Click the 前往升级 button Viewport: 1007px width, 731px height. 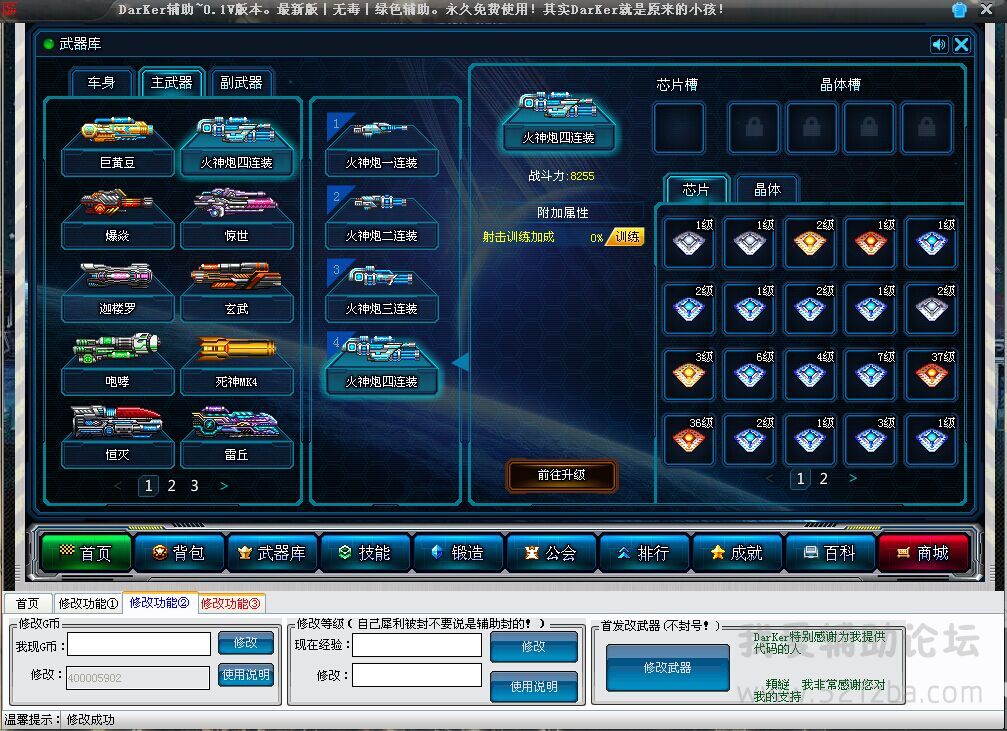561,475
